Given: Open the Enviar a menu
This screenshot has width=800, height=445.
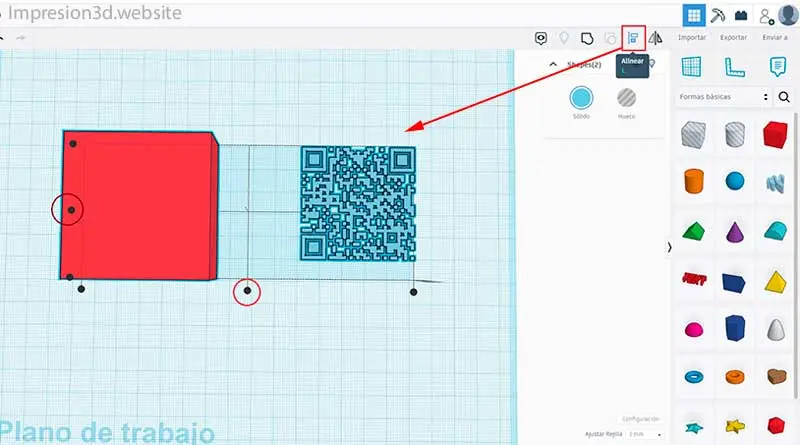Looking at the screenshot, I should click(774, 37).
